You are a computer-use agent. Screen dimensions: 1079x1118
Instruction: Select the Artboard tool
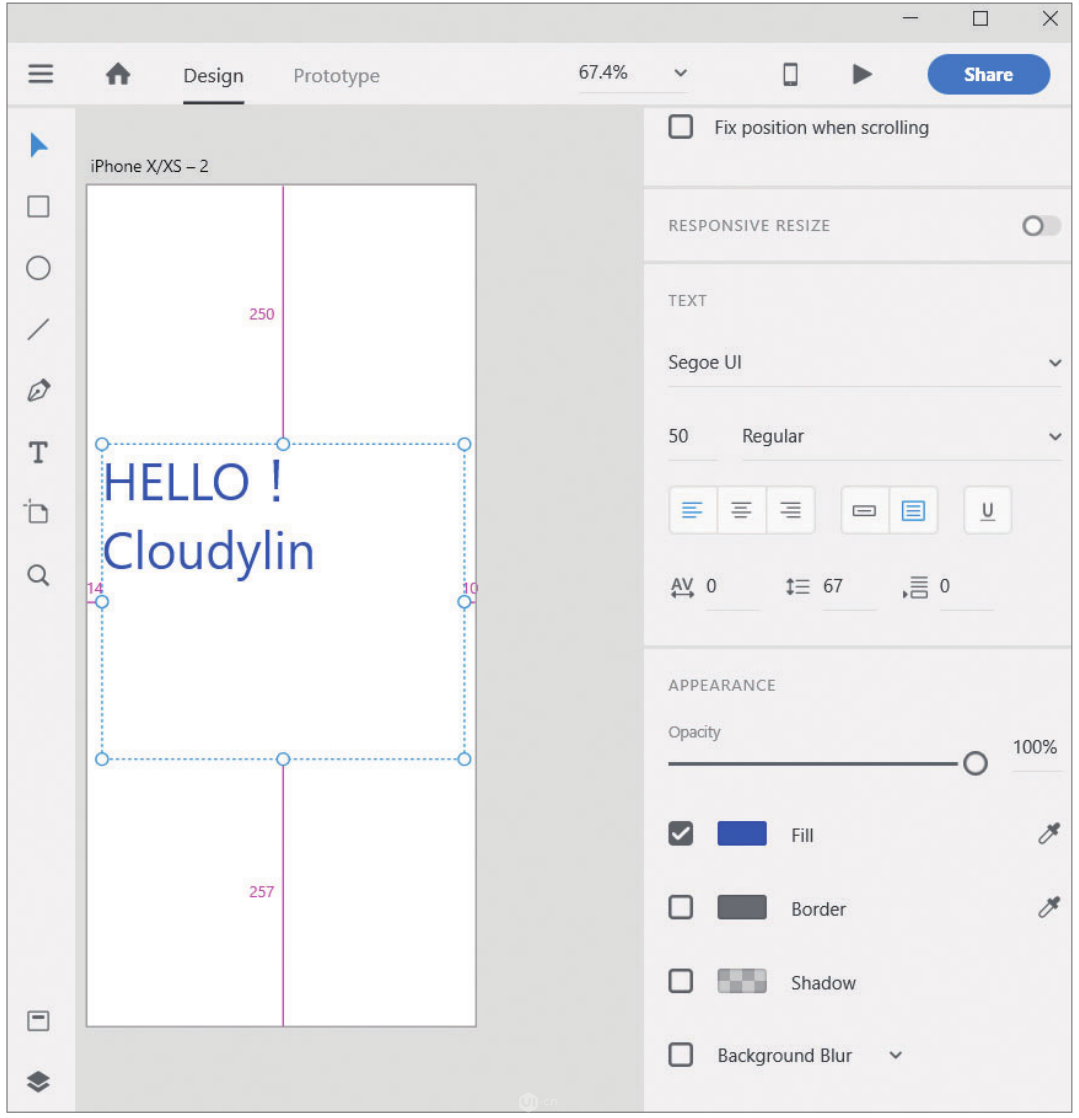(38, 513)
